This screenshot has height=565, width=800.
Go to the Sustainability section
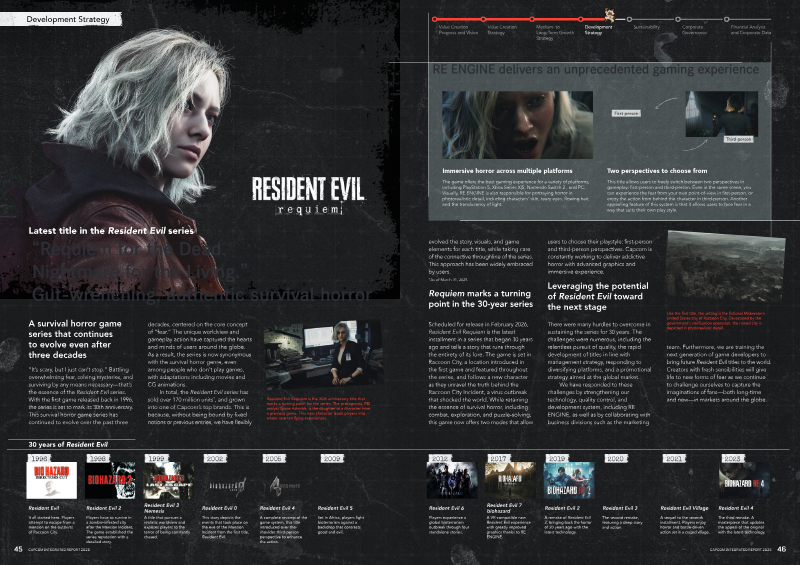click(x=646, y=27)
